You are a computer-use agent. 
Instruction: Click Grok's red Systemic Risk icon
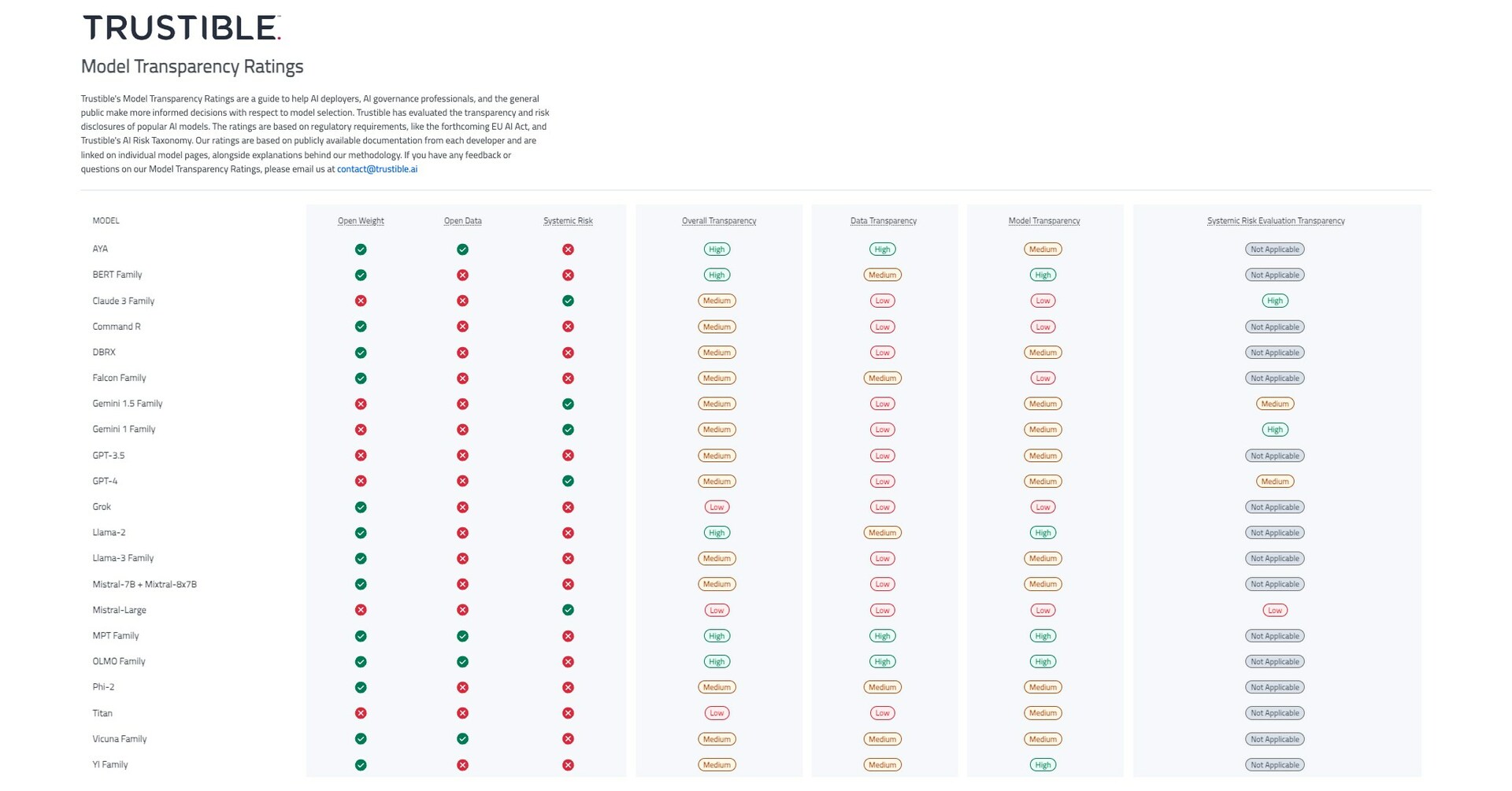(569, 507)
